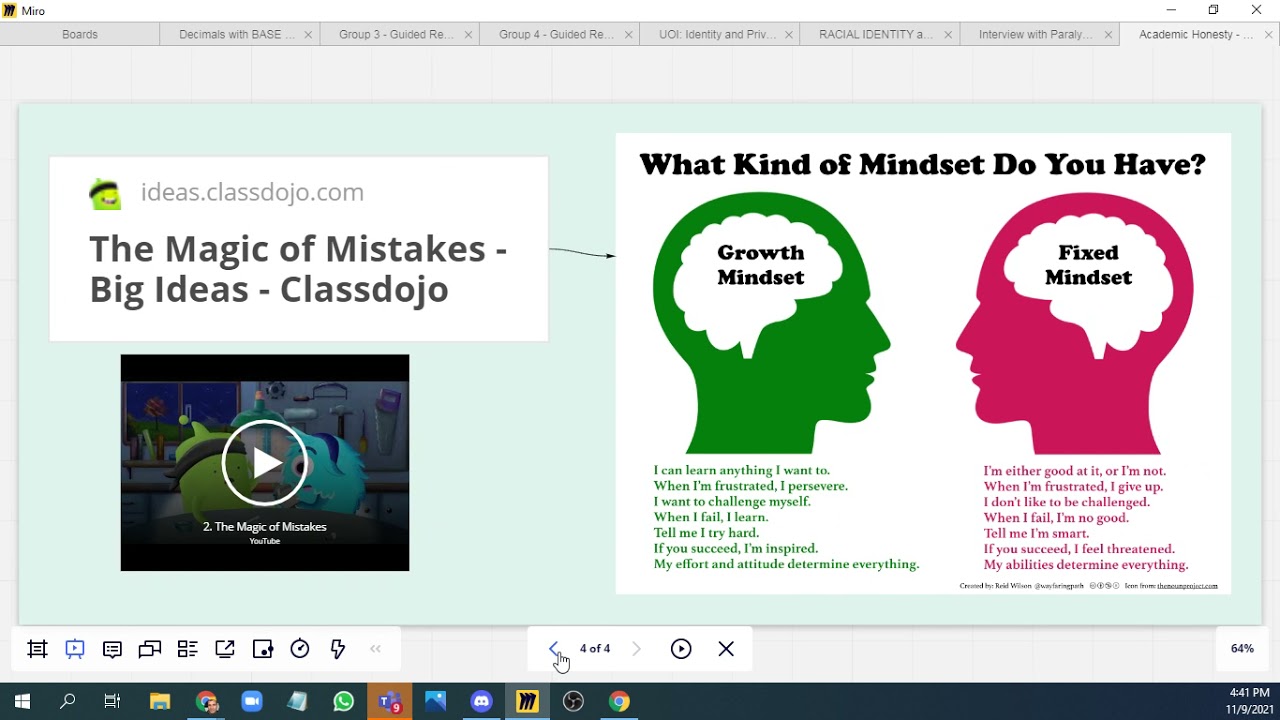
Task: Close the Interview with Paraly... tab
Action: 1108,34
